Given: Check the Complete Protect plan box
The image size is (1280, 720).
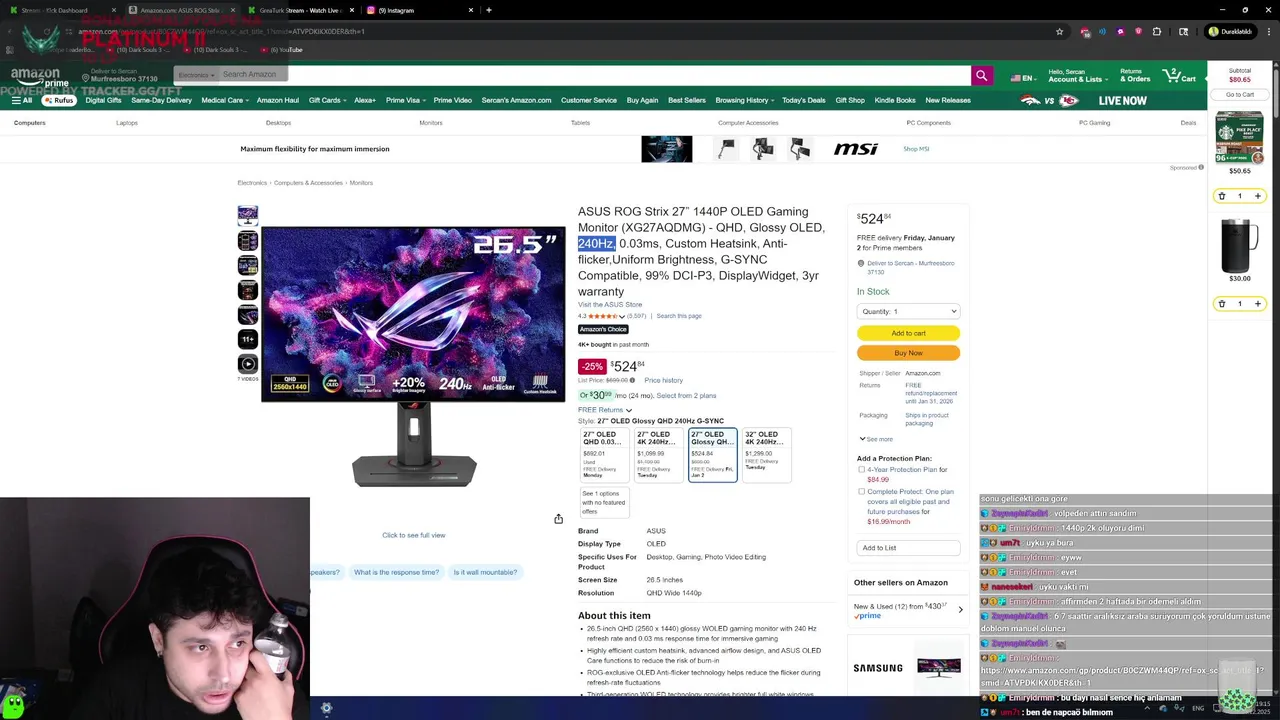Looking at the screenshot, I should click(861, 492).
